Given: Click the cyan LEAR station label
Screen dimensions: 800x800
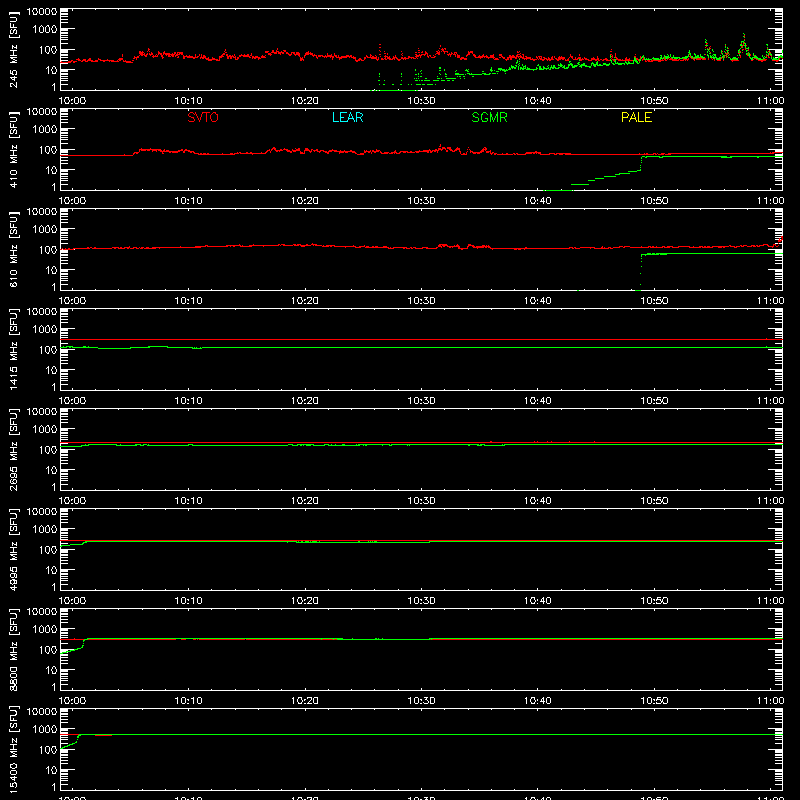Looking at the screenshot, I should 347,117.
